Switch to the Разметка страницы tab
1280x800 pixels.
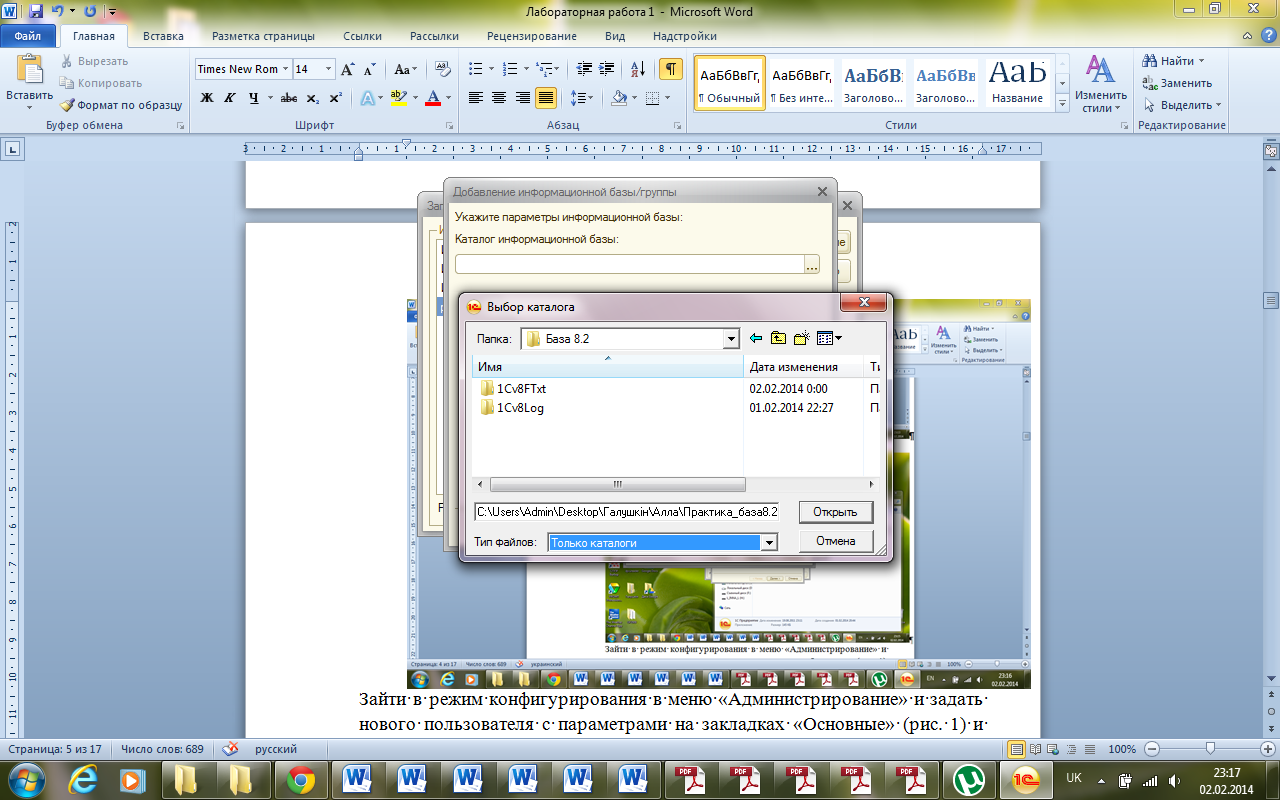click(263, 36)
